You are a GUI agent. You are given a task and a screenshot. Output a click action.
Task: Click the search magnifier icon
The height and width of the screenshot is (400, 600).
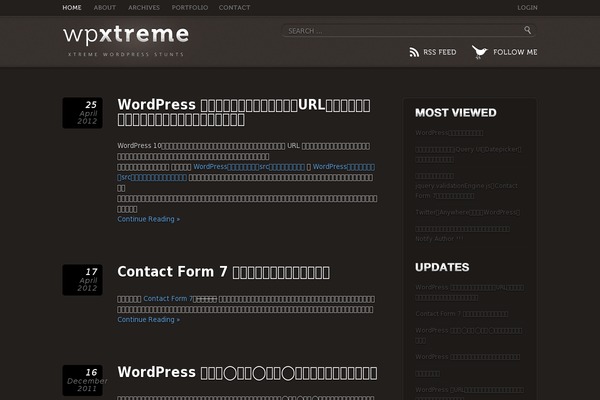point(527,30)
